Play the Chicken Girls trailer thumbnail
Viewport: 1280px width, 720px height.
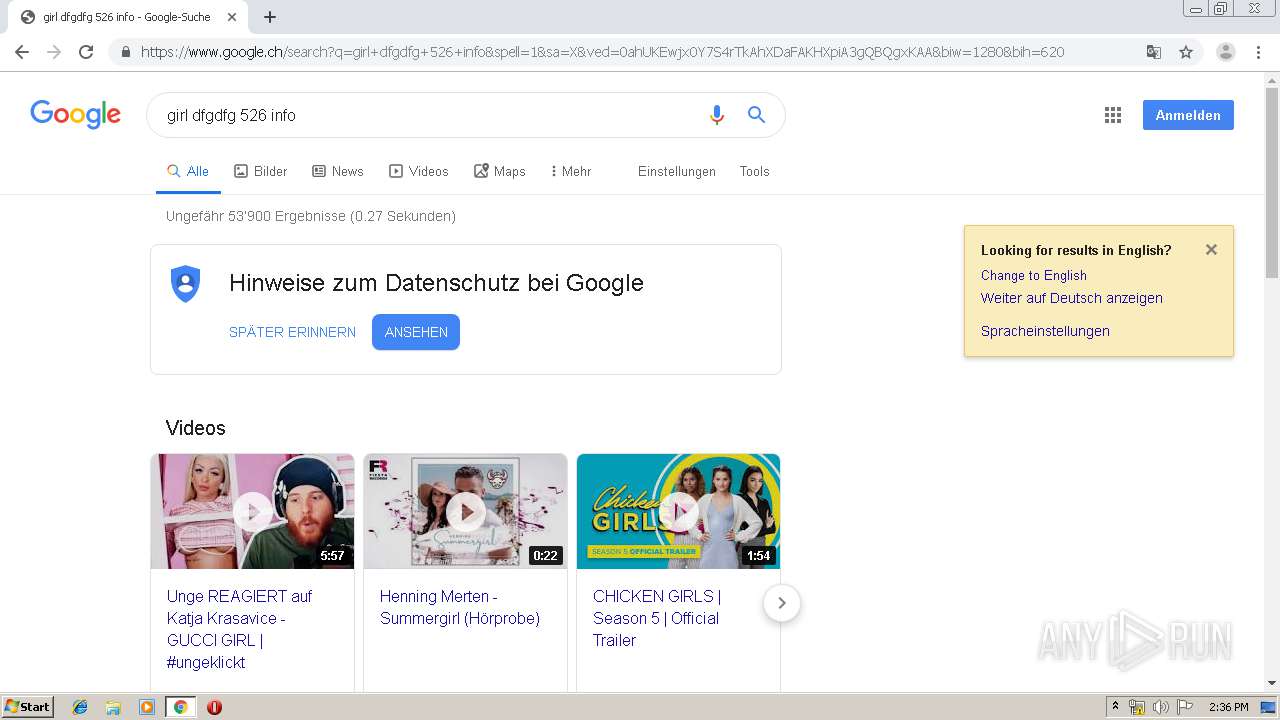[678, 511]
